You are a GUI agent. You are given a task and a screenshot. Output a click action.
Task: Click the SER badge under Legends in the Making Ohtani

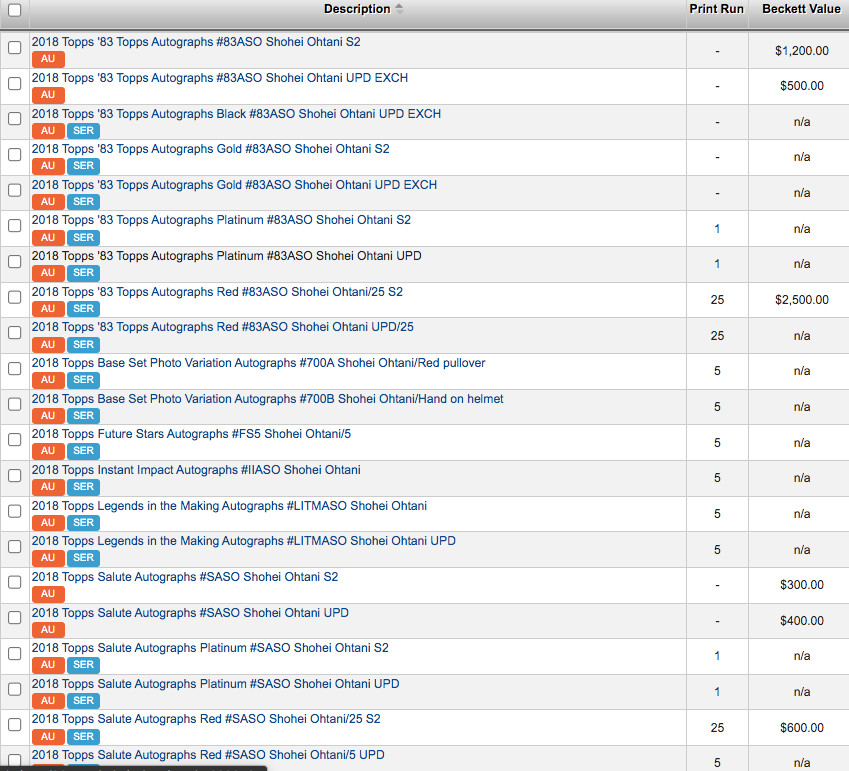tap(83, 522)
